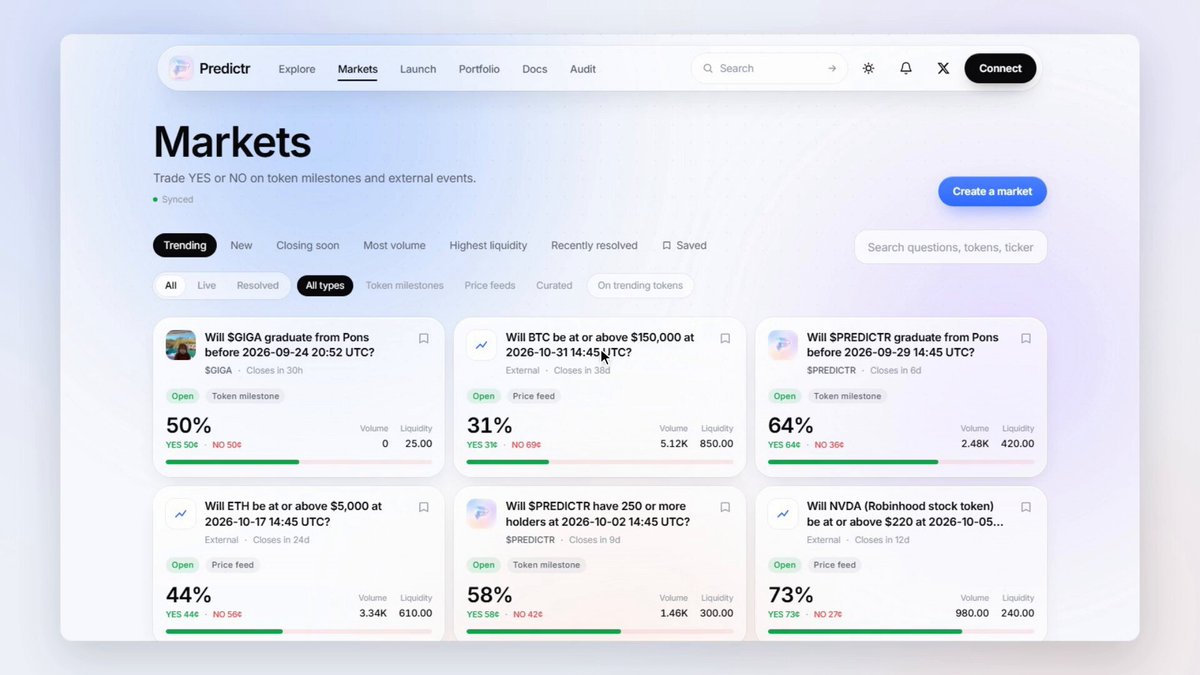Click NO 56¢ on the ETH card

[x=226, y=614]
